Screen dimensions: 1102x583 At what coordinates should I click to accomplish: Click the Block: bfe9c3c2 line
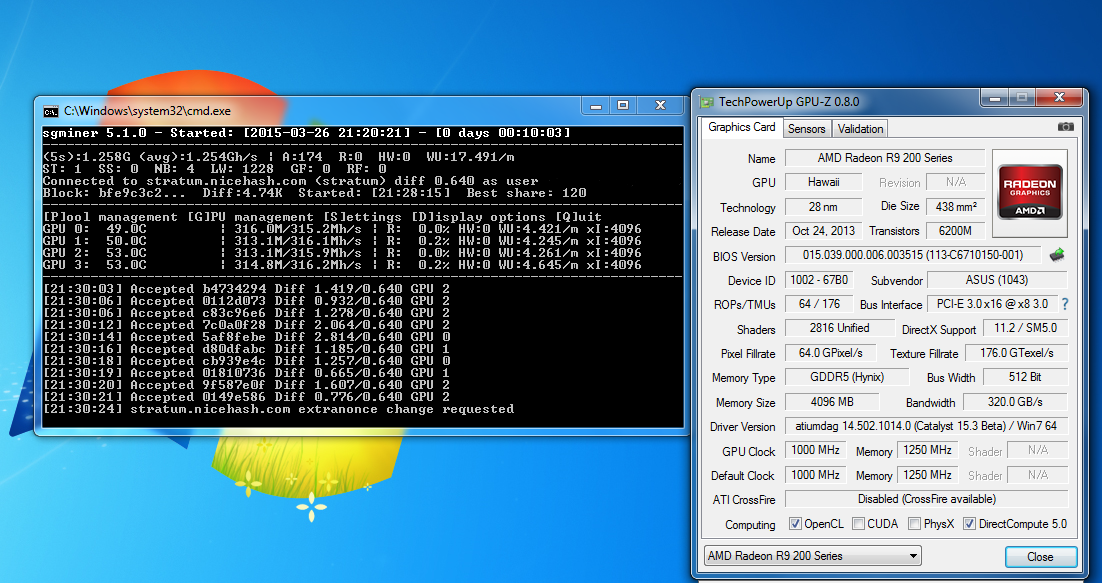[314, 193]
